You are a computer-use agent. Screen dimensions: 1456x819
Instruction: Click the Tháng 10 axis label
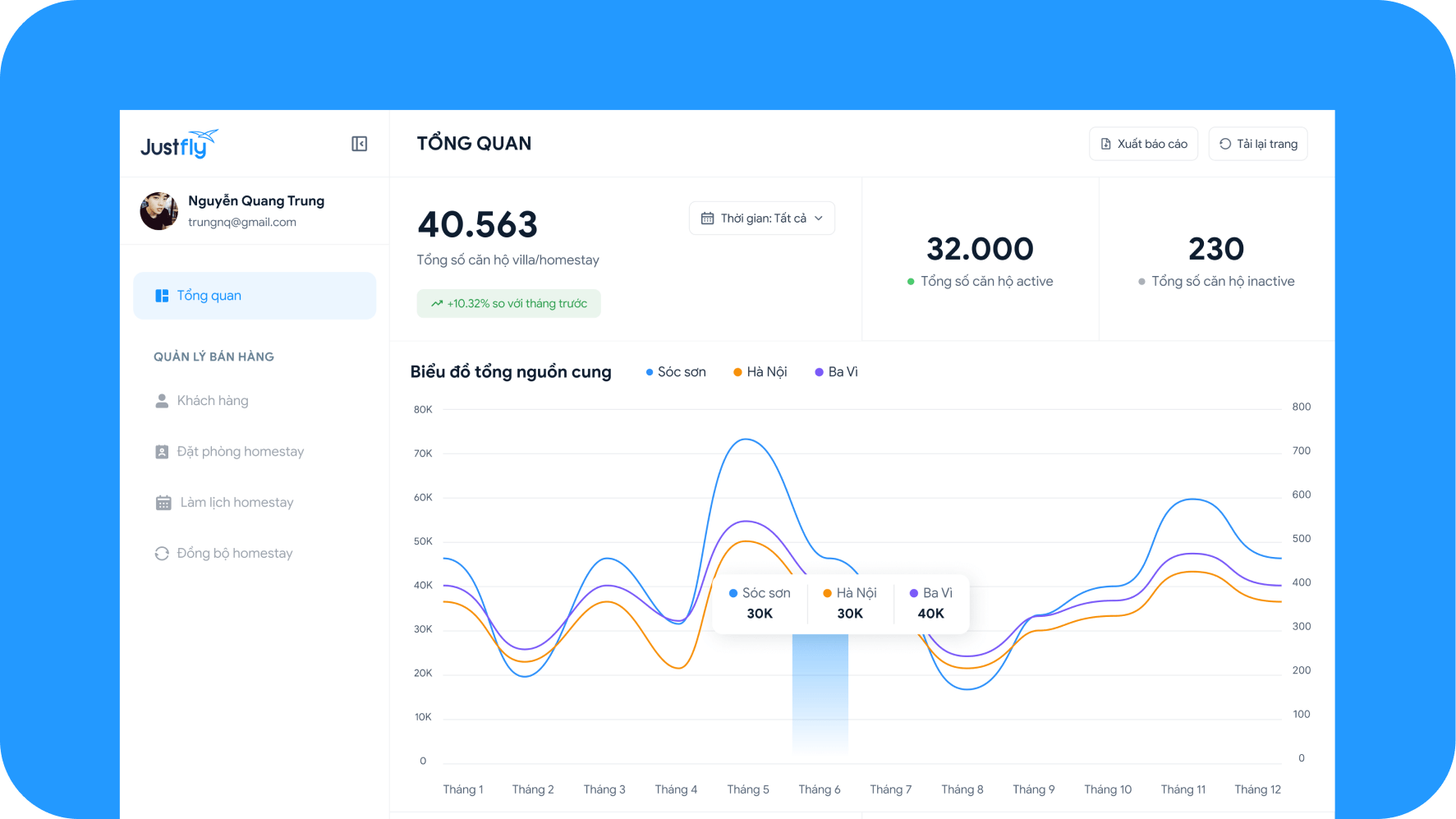click(1108, 789)
